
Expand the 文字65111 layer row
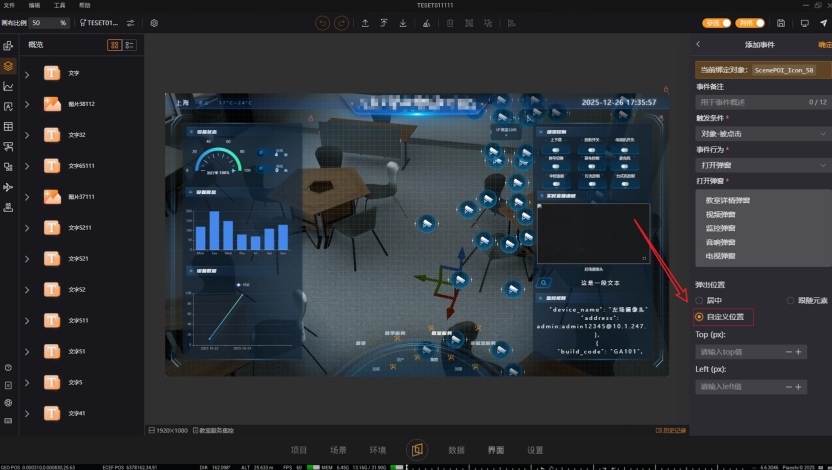[27, 167]
